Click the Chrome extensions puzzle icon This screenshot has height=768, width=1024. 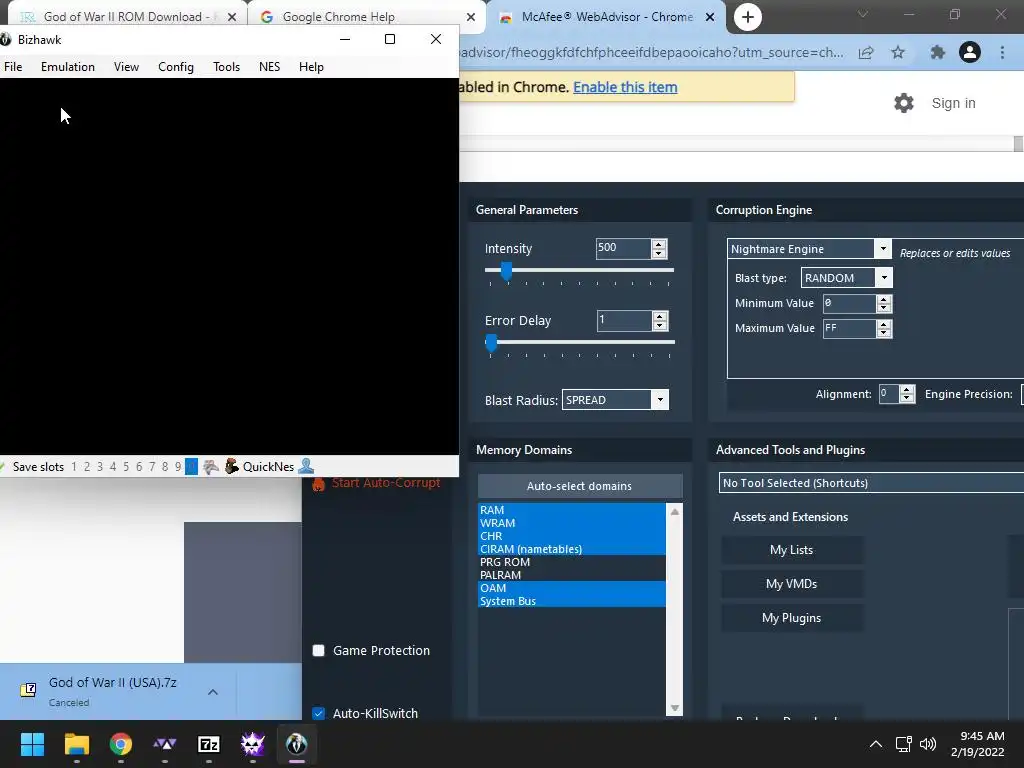pos(937,52)
